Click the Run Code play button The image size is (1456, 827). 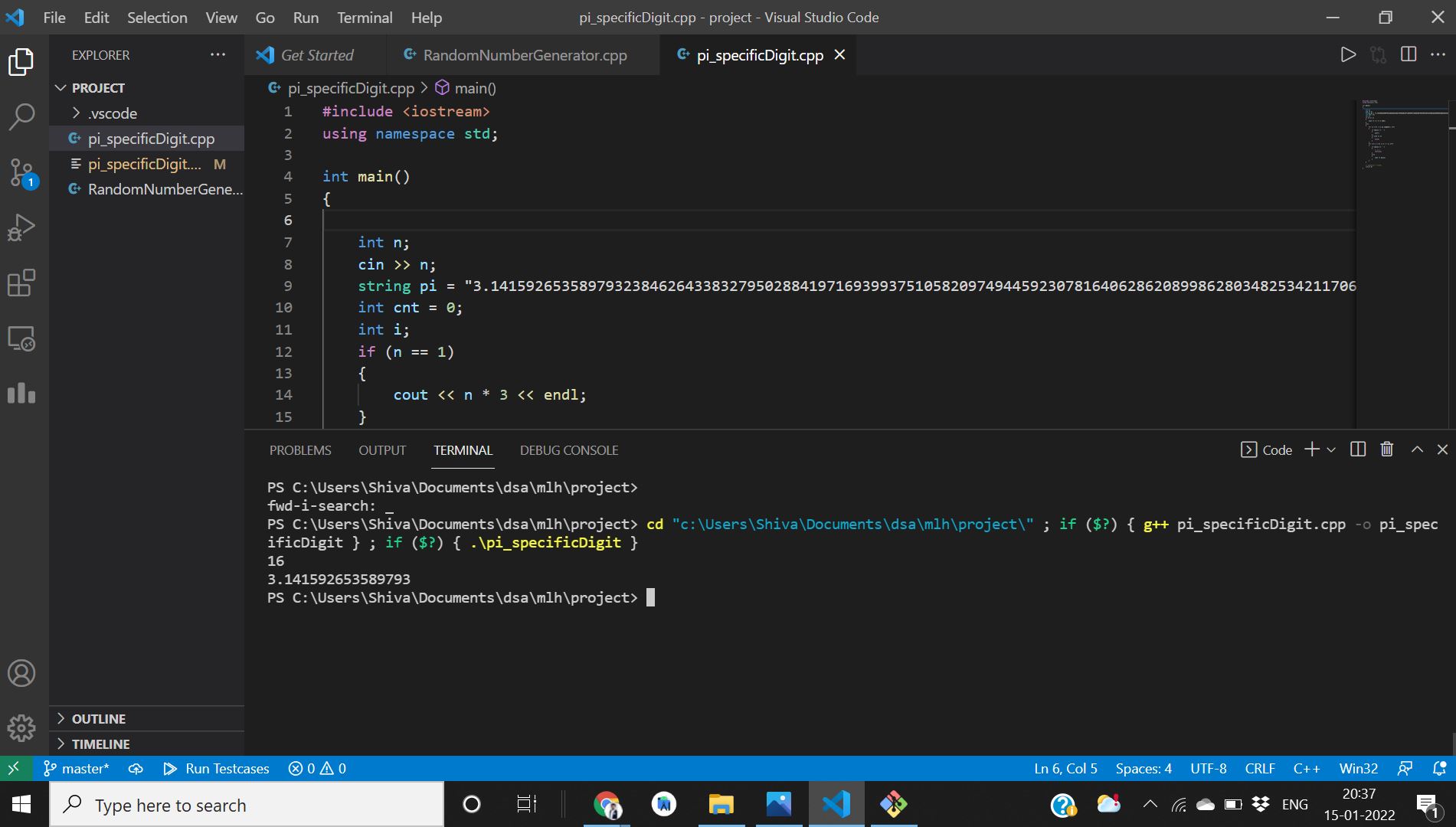1348,54
